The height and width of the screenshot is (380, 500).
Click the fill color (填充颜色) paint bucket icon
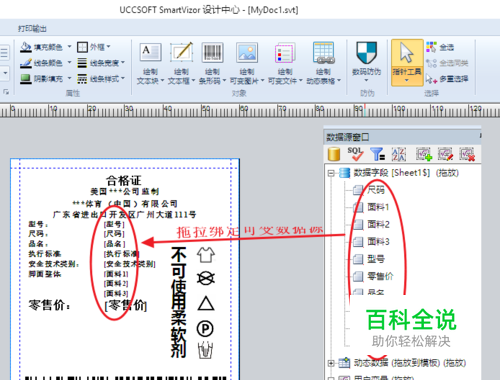[25, 47]
